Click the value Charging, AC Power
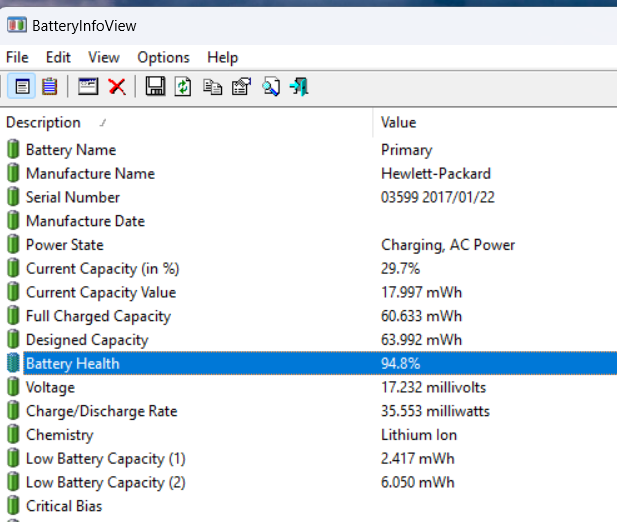Viewport: 617px width, 522px height. pyautogui.click(x=448, y=245)
